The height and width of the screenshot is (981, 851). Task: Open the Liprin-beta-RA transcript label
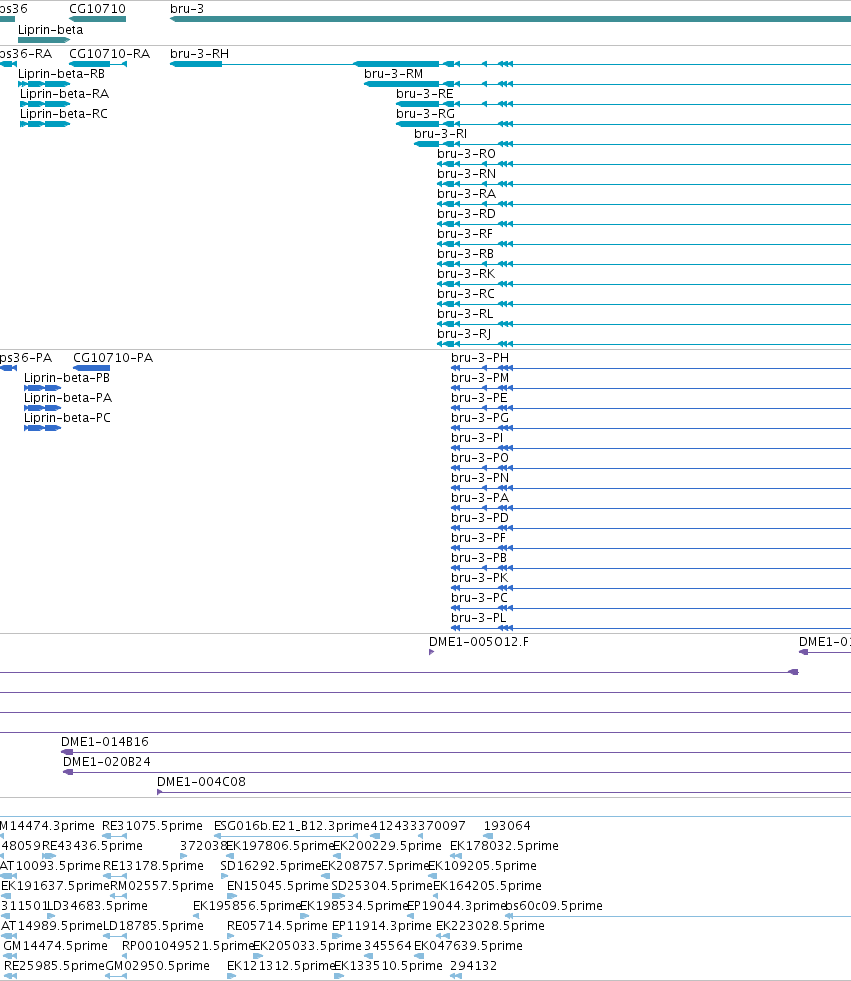point(64,94)
